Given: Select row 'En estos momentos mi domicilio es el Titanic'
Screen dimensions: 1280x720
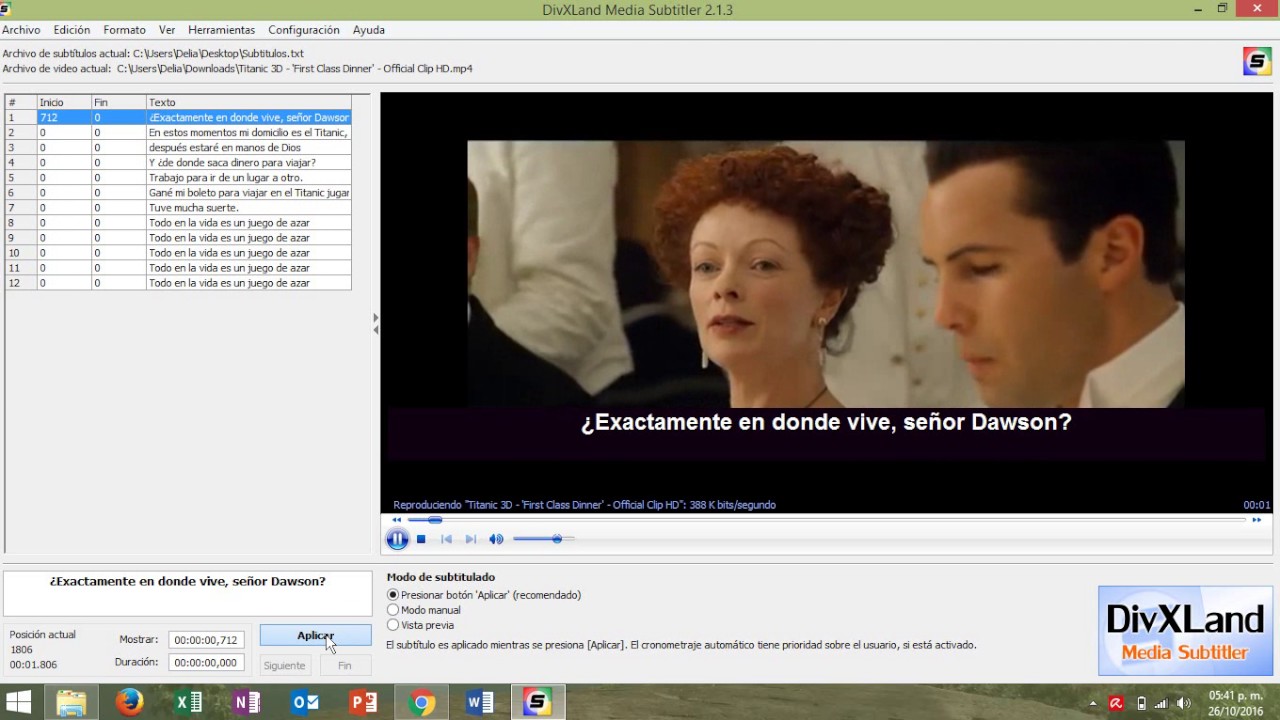Looking at the screenshot, I should point(178,132).
